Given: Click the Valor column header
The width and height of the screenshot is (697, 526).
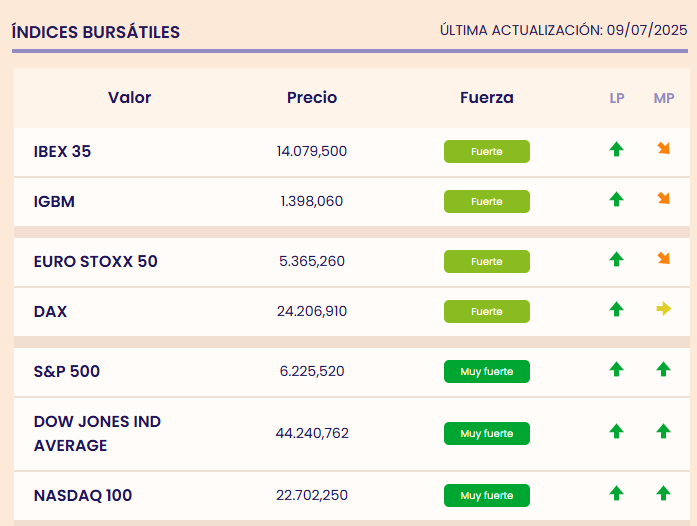Looking at the screenshot, I should coord(129,98).
